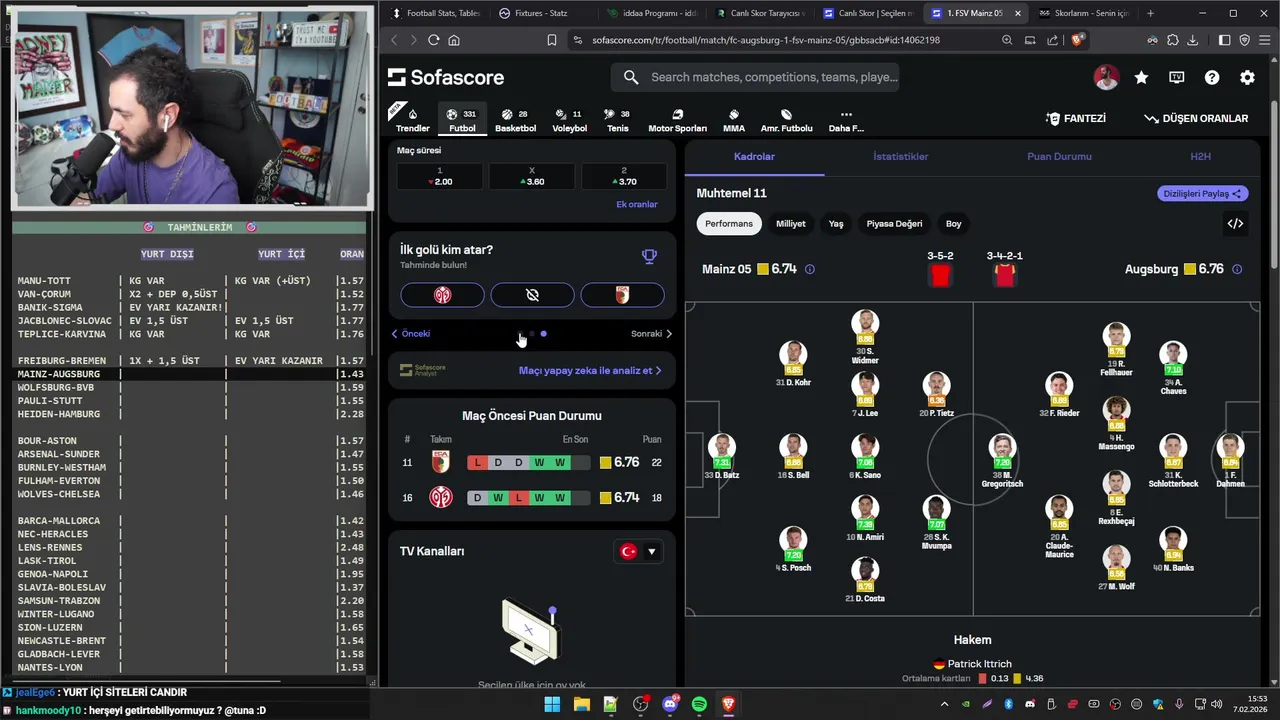Viewport: 1280px width, 720px height.
Task: Click the embed code icon for lineups
Action: pos(1235,223)
